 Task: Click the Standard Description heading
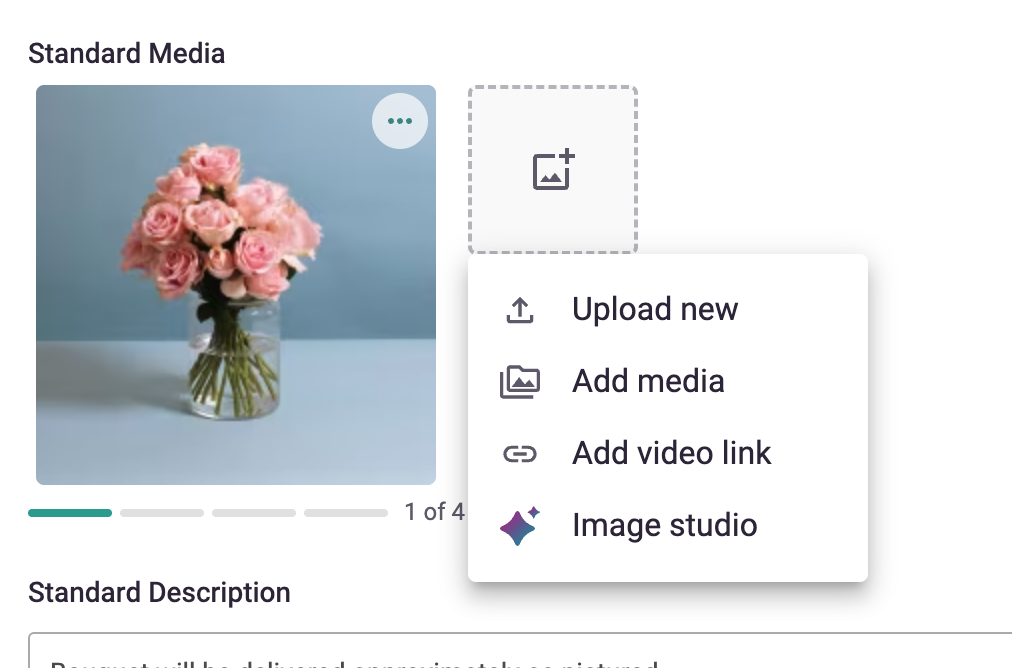pos(159,592)
